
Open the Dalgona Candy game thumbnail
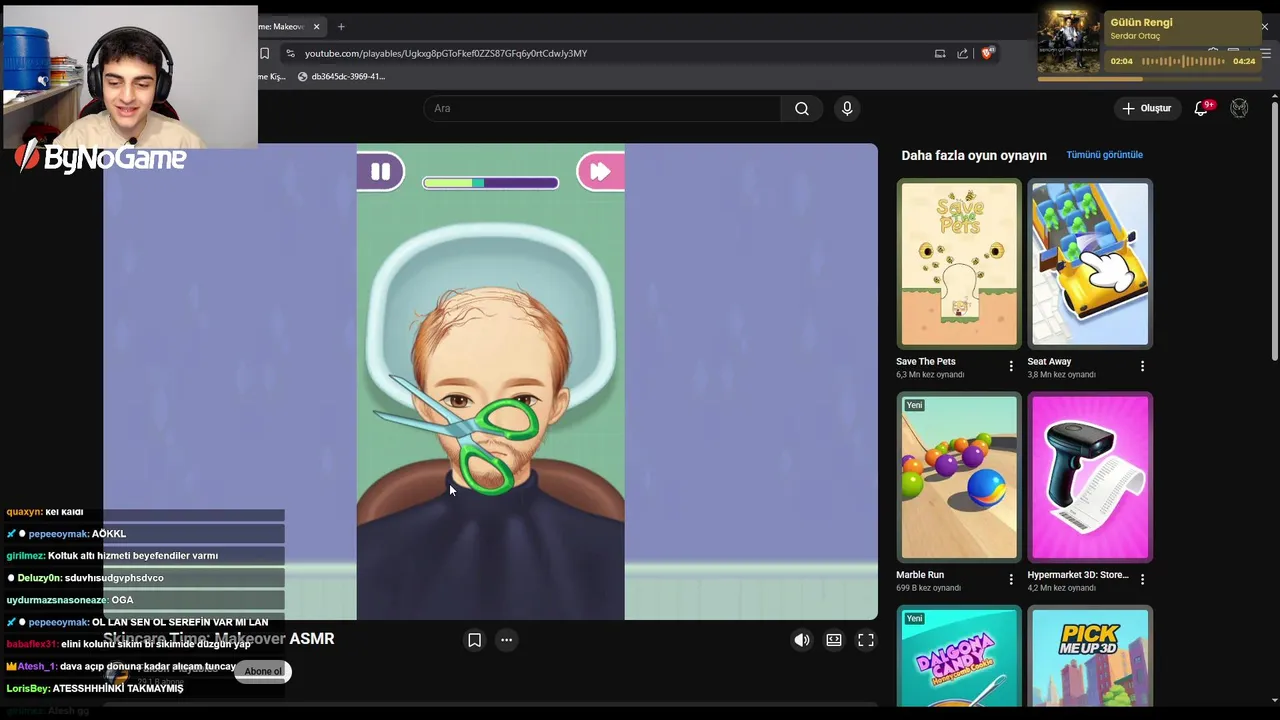(x=959, y=656)
